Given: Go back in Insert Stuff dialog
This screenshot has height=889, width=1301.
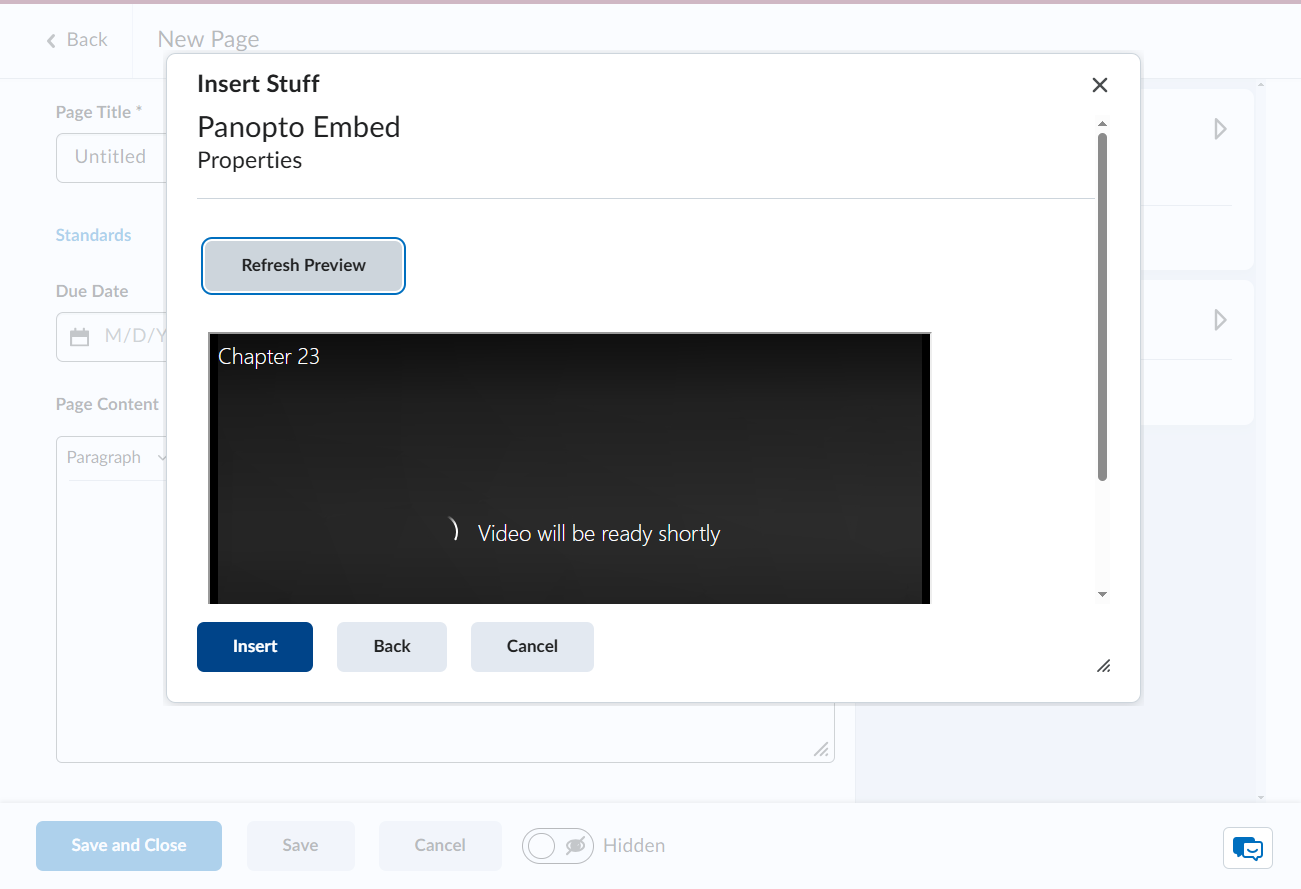Looking at the screenshot, I should pos(392,647).
